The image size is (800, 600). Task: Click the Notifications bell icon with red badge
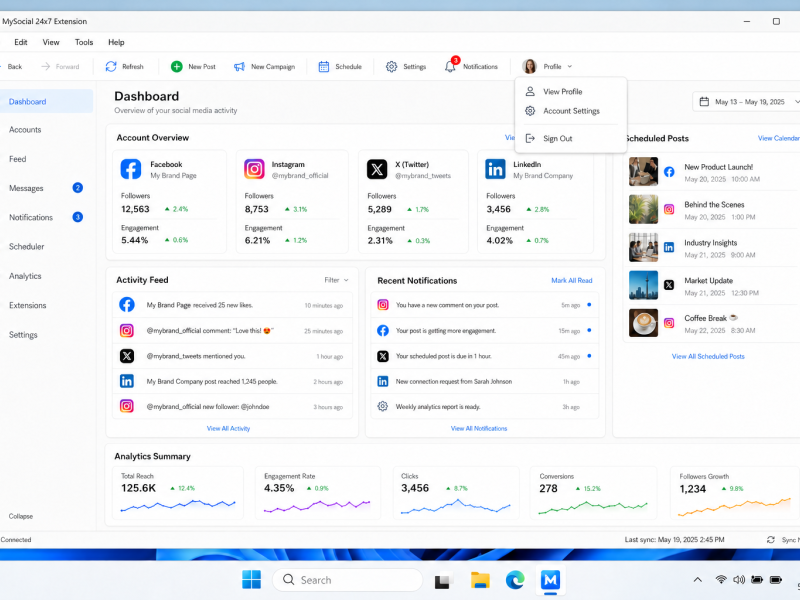[451, 65]
